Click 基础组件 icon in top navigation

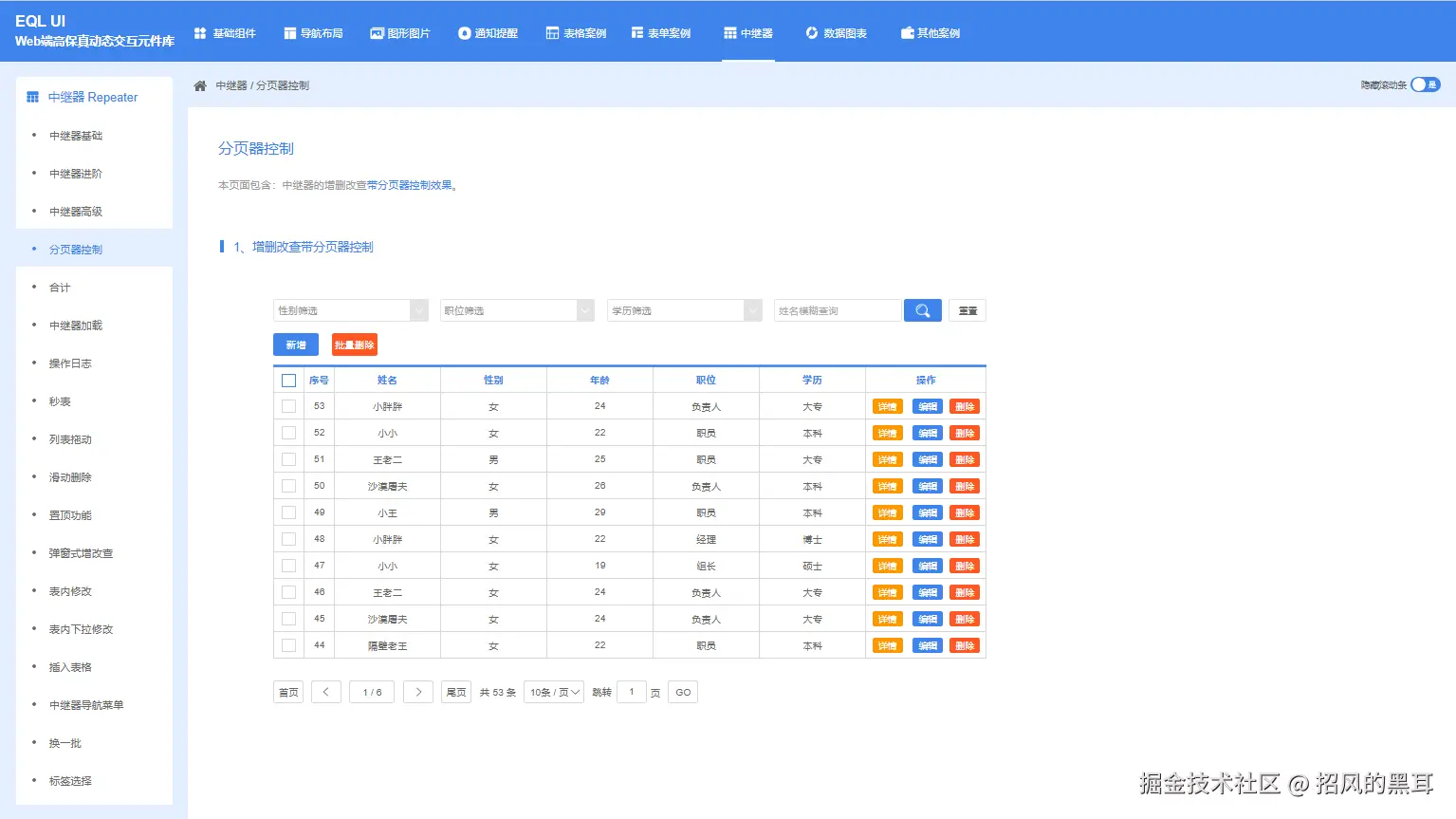(200, 33)
